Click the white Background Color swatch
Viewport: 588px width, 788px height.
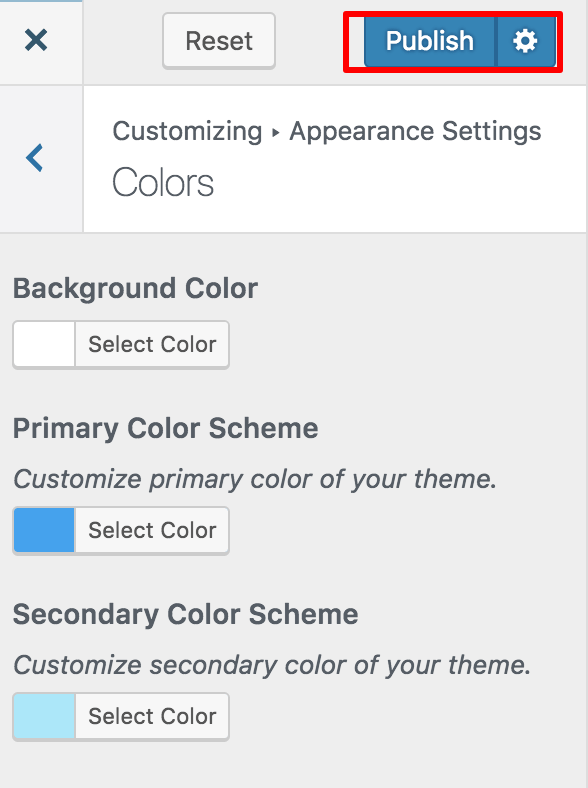pos(44,344)
